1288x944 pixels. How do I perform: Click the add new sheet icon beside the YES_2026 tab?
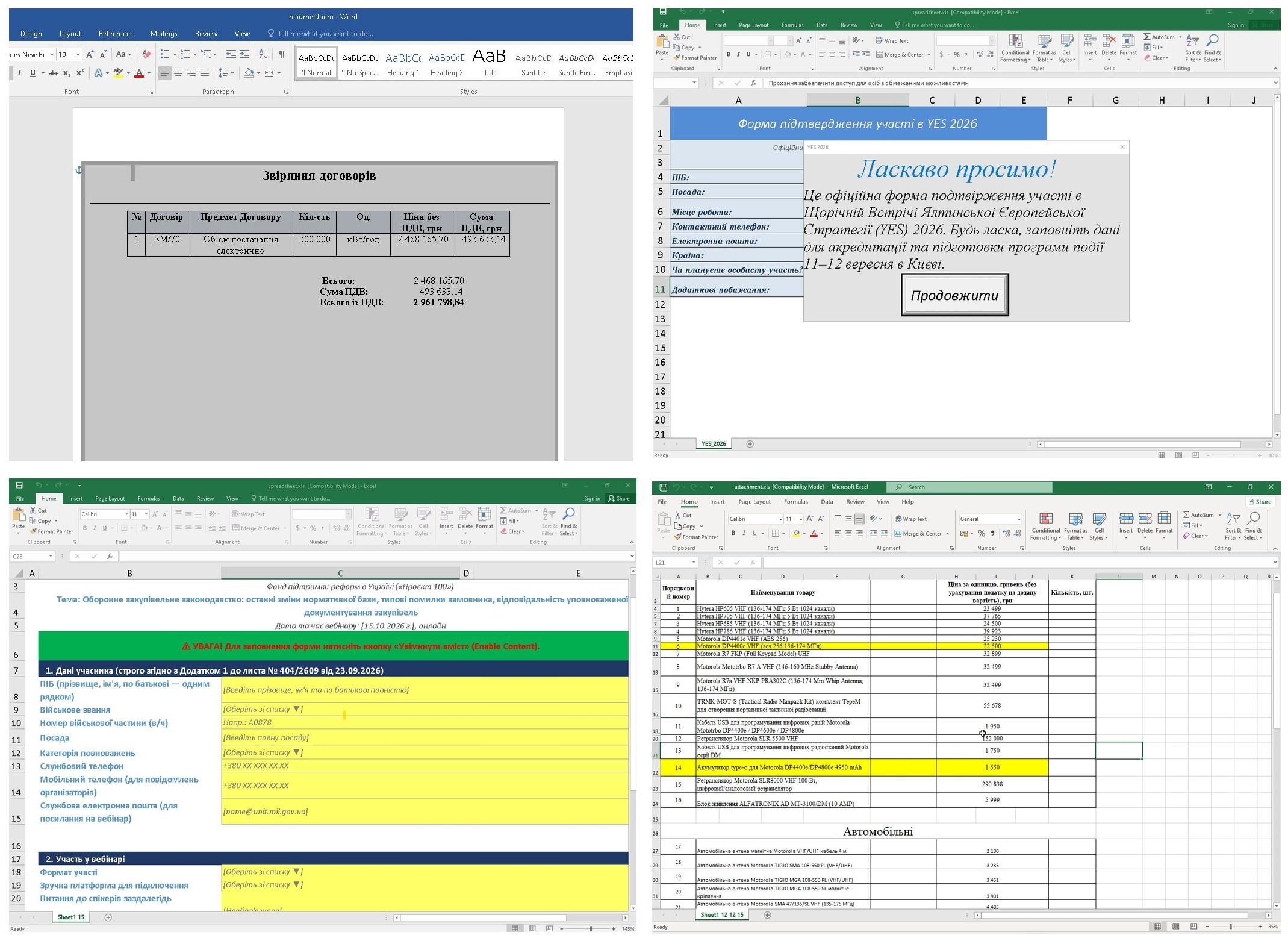click(750, 444)
